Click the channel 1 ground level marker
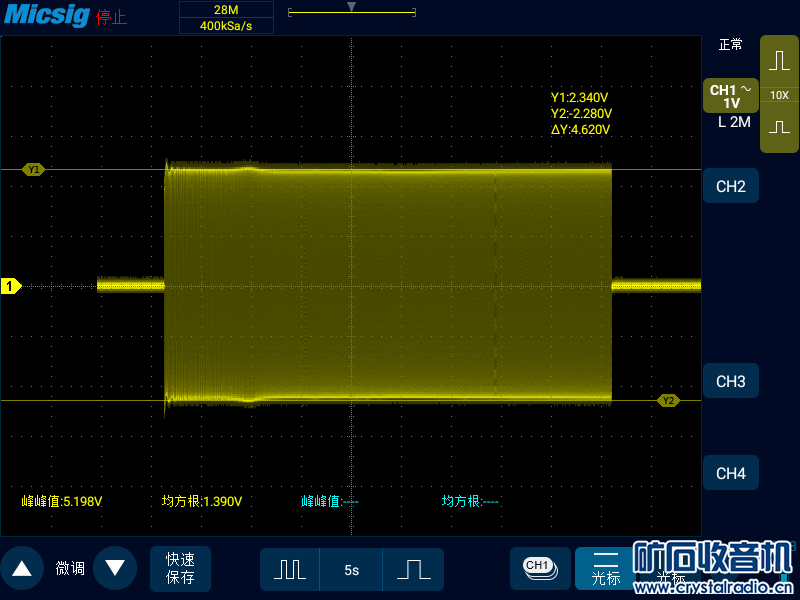 pyautogui.click(x=10, y=287)
